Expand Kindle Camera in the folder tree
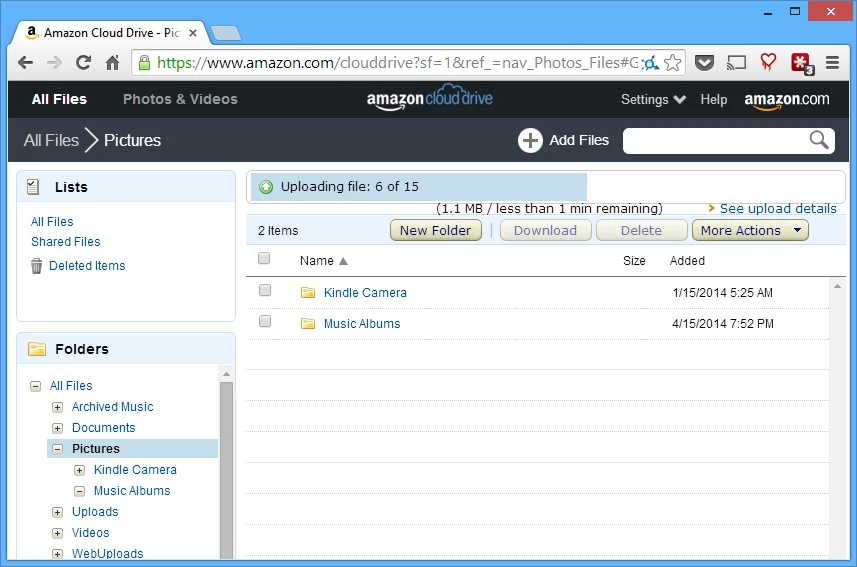 [79, 470]
